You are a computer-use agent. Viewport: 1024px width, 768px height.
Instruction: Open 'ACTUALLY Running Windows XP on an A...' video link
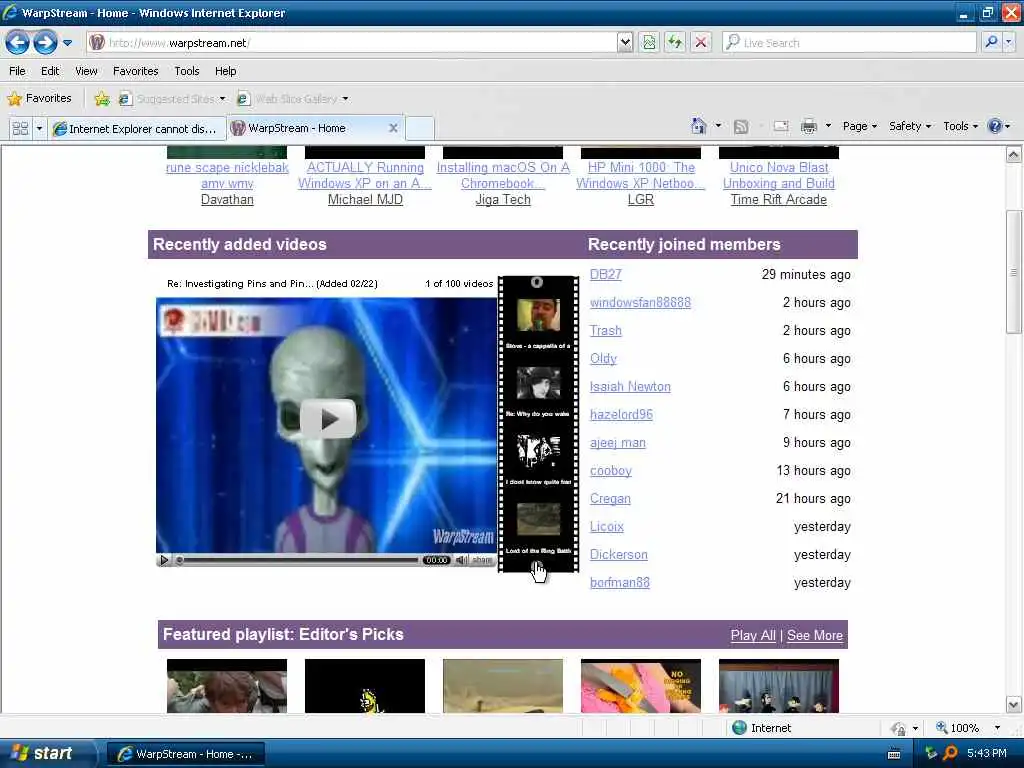tap(365, 176)
